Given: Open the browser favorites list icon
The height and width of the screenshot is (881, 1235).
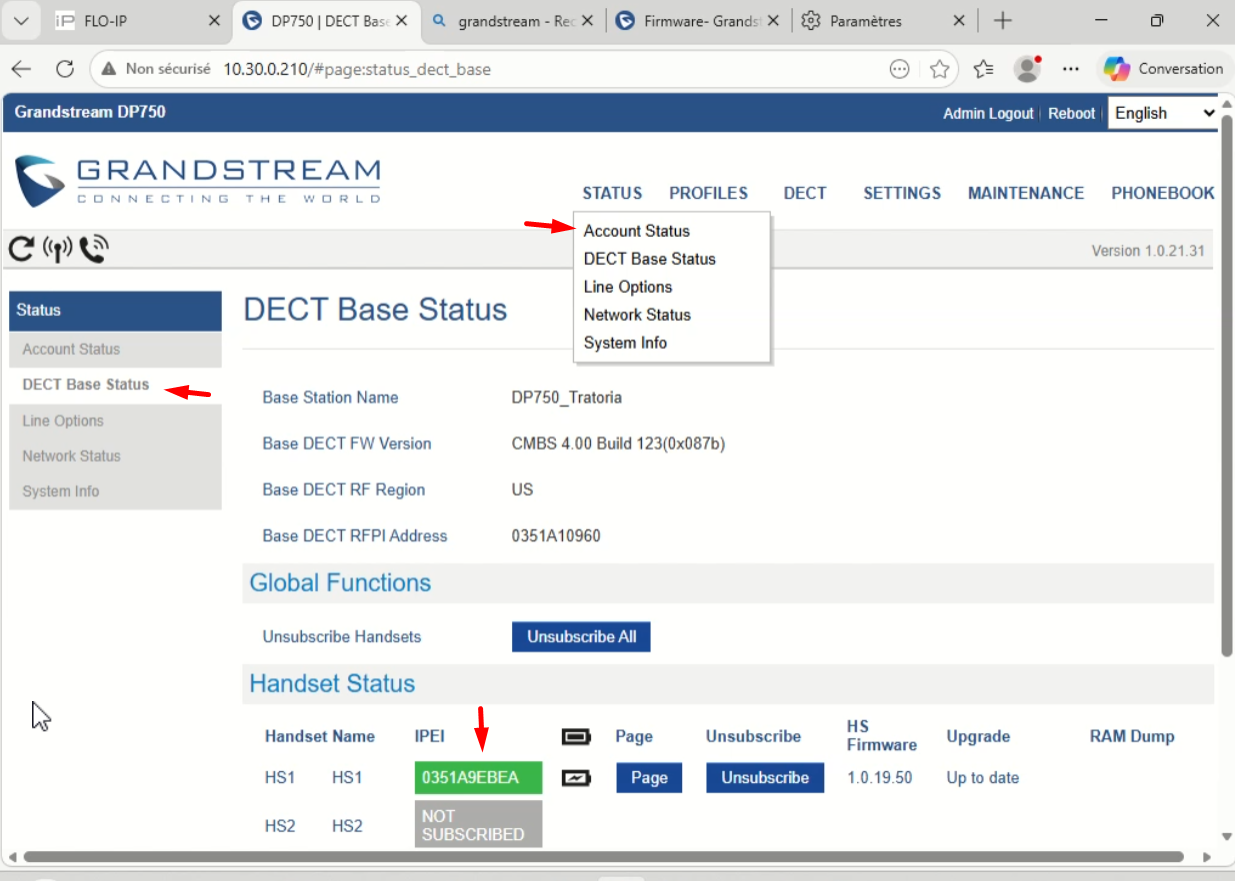Looking at the screenshot, I should tap(984, 69).
